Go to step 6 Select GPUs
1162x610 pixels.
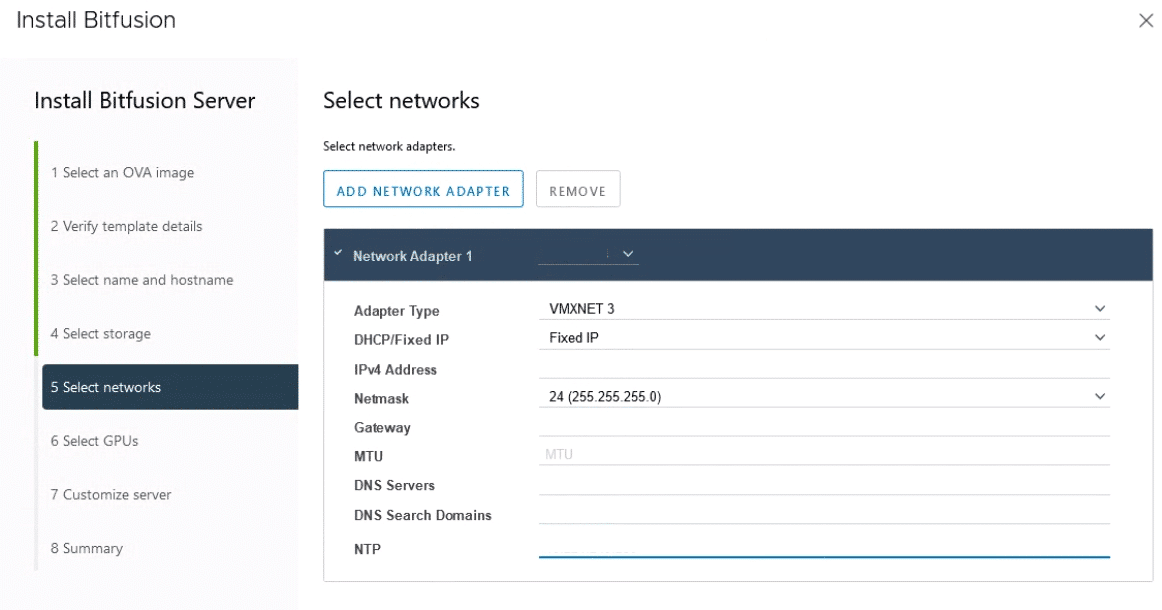[94, 441]
